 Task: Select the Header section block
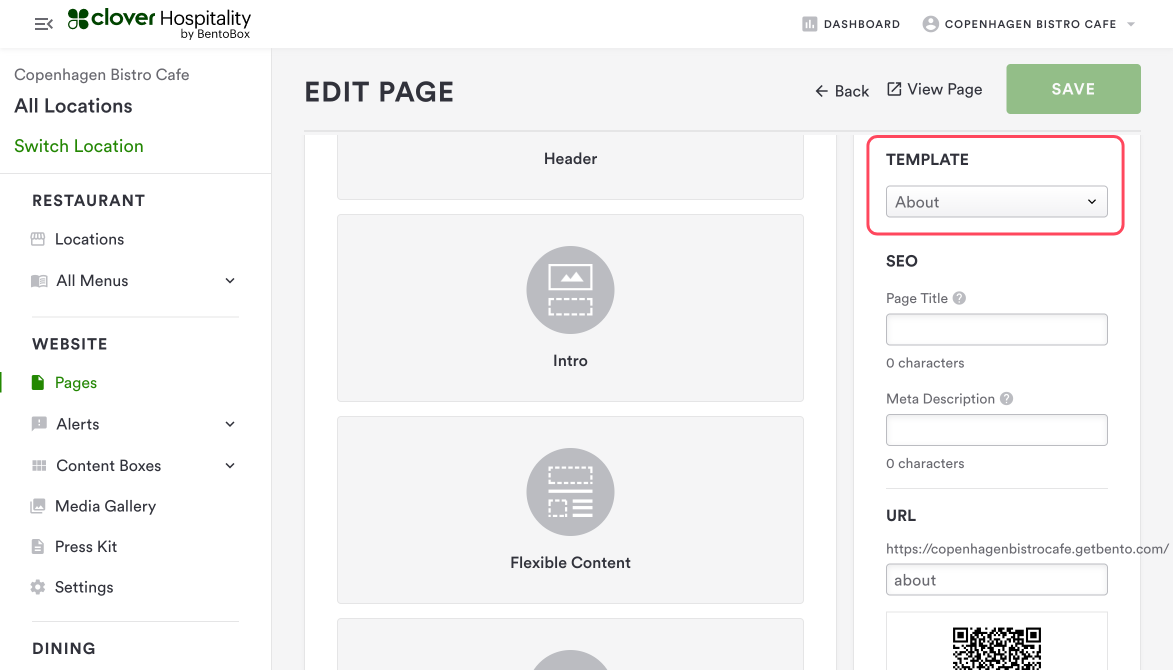pyautogui.click(x=570, y=166)
